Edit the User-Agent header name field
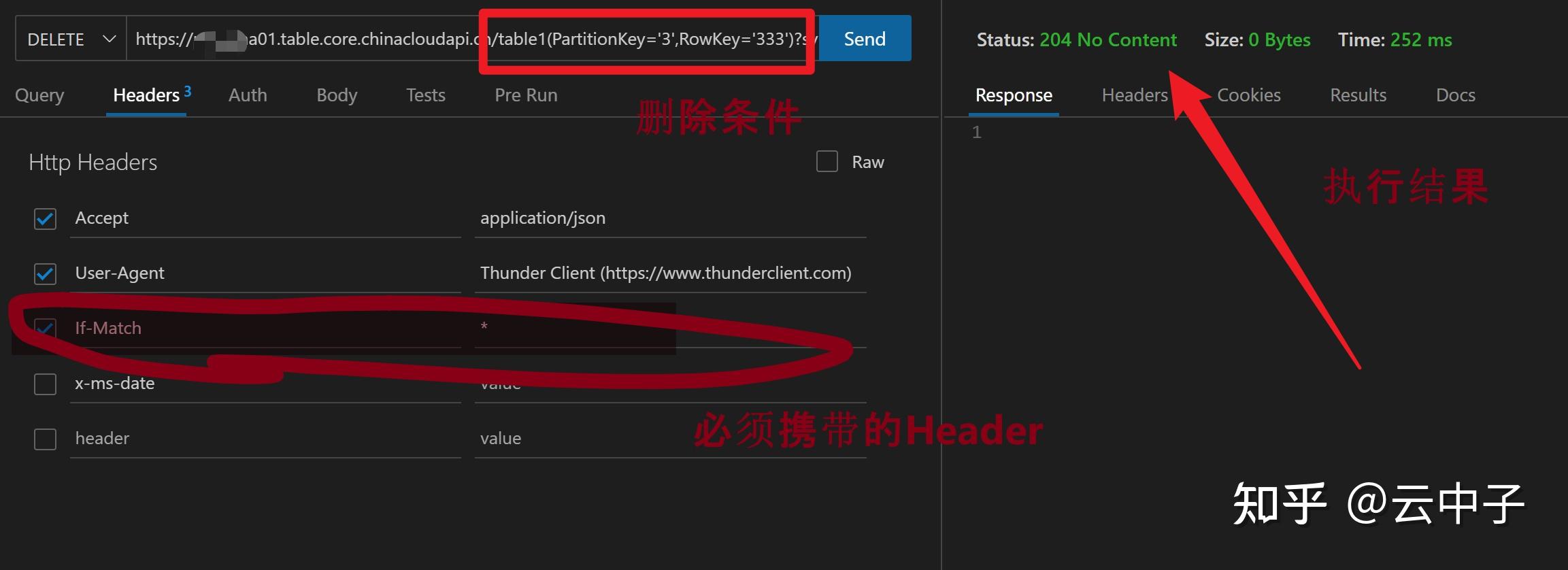The image size is (1568, 570). pos(265,273)
